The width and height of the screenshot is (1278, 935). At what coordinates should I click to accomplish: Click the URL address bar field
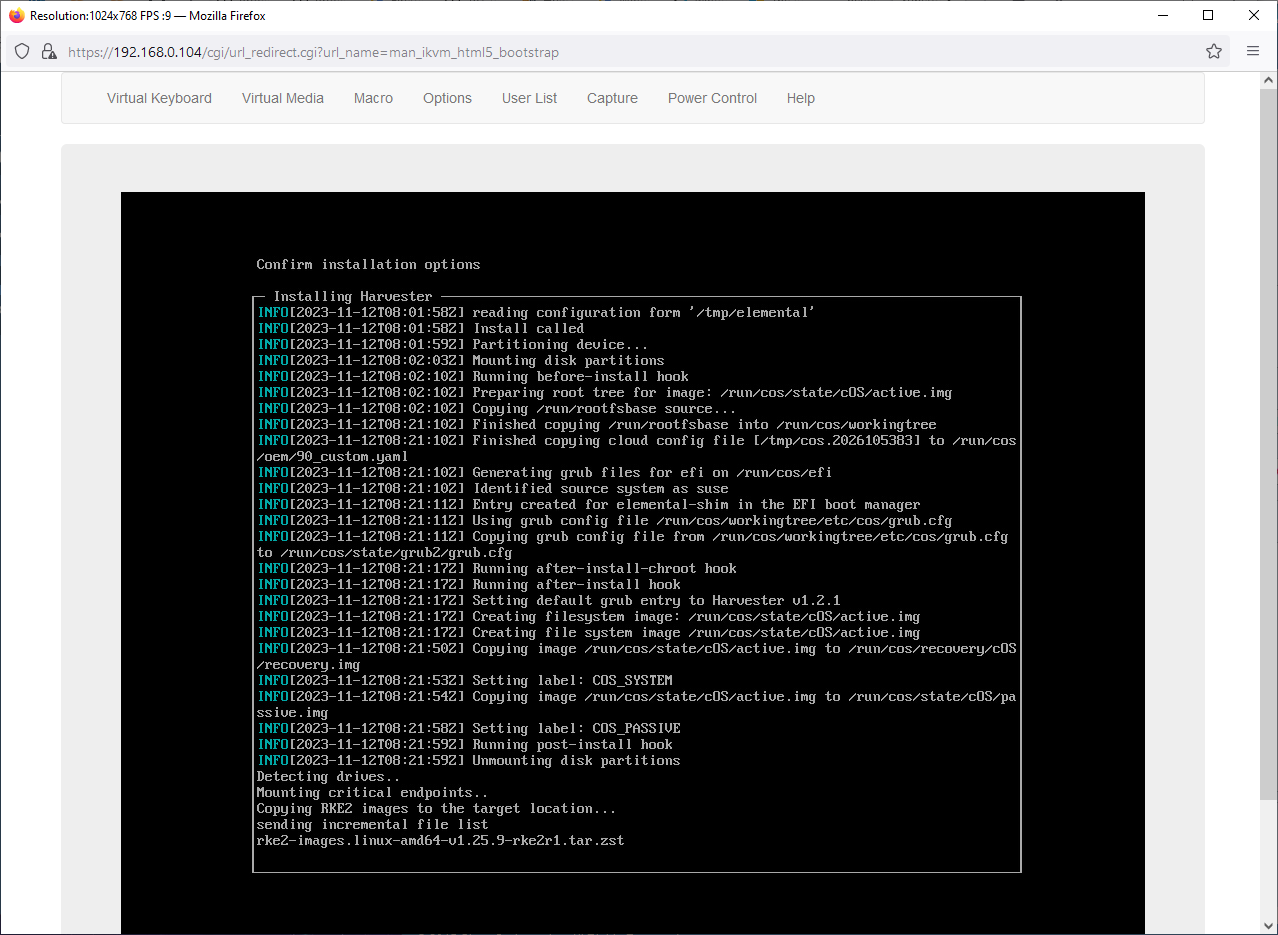(620, 52)
